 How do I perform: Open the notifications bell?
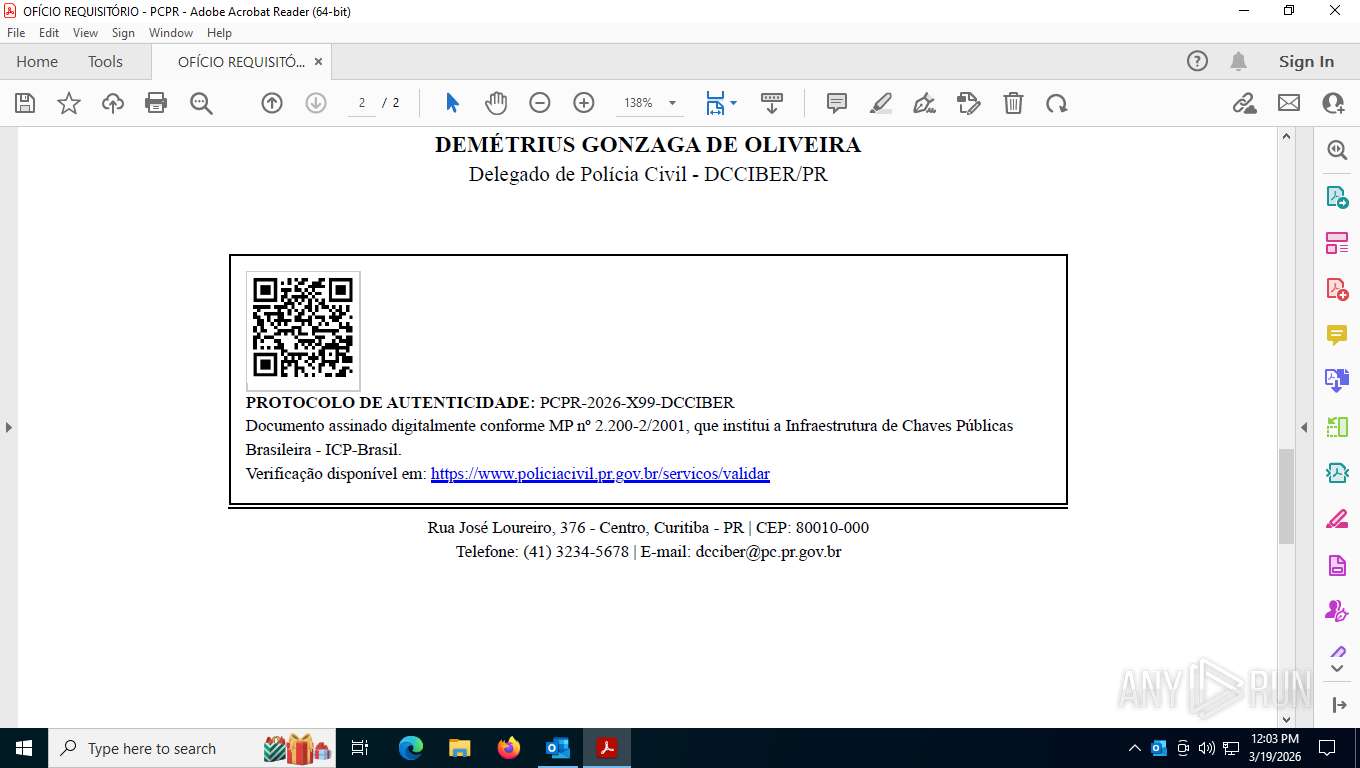tap(1238, 61)
